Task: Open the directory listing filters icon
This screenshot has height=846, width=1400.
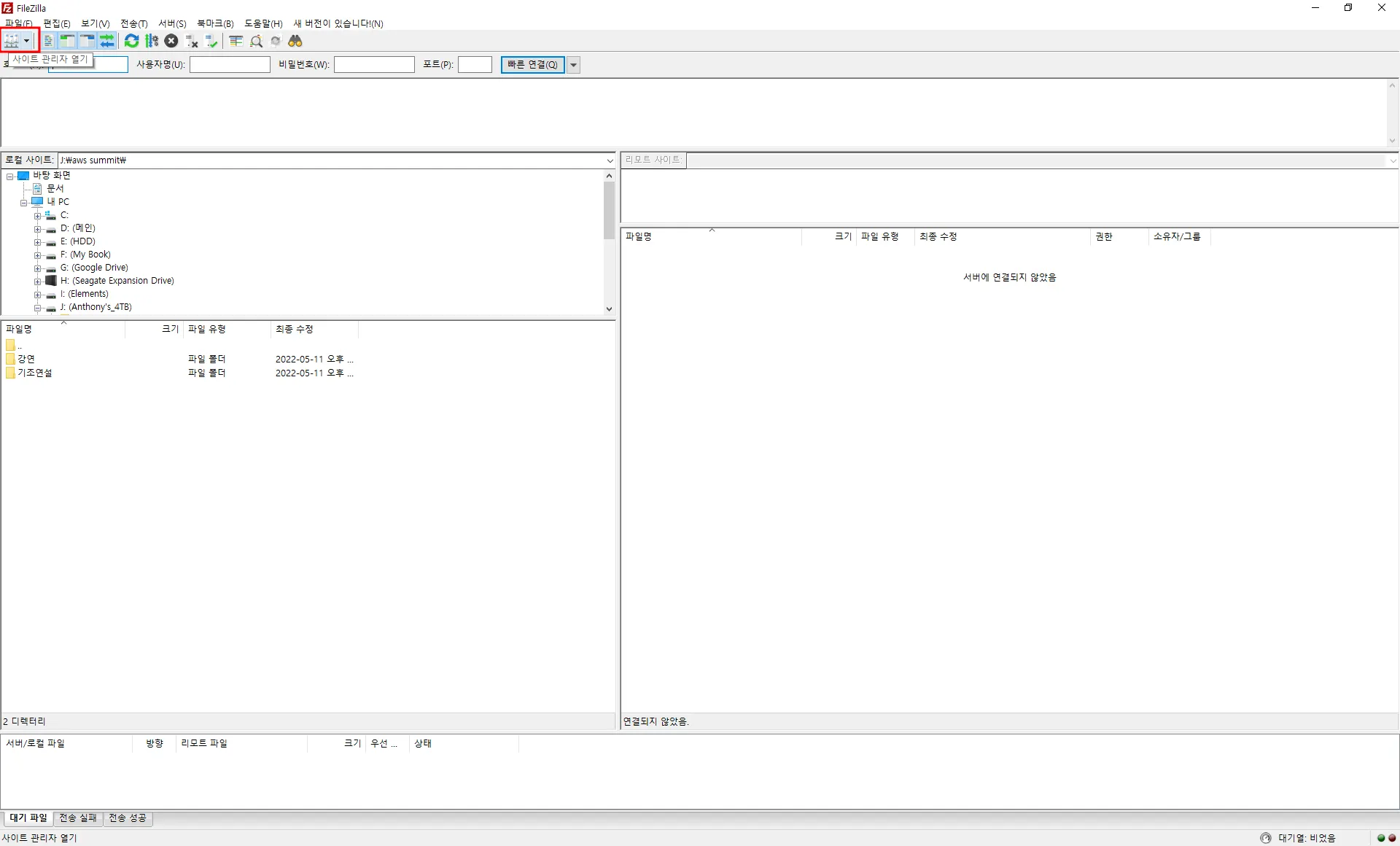Action: tap(236, 41)
